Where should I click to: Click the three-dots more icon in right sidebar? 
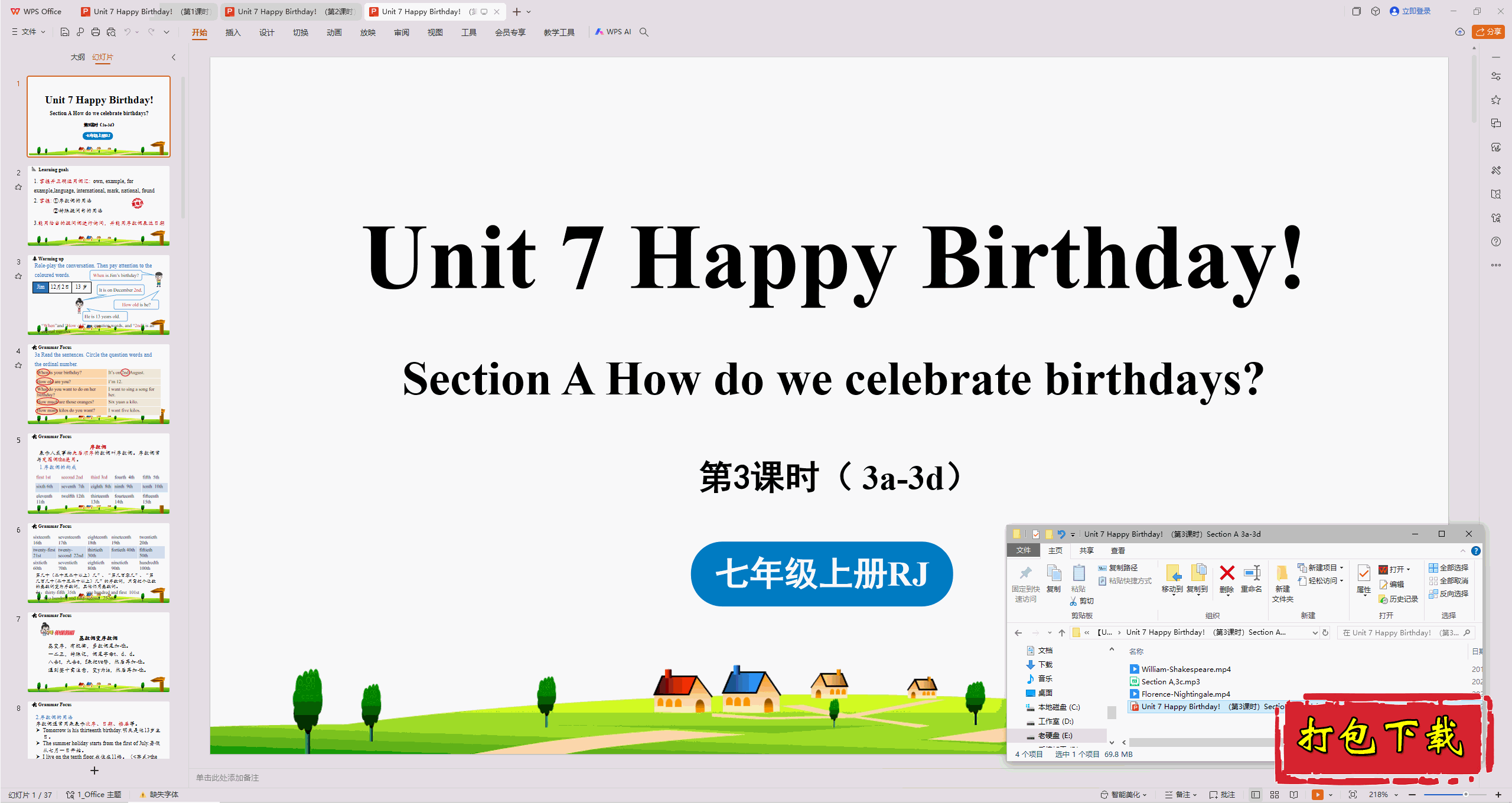pos(1496,265)
